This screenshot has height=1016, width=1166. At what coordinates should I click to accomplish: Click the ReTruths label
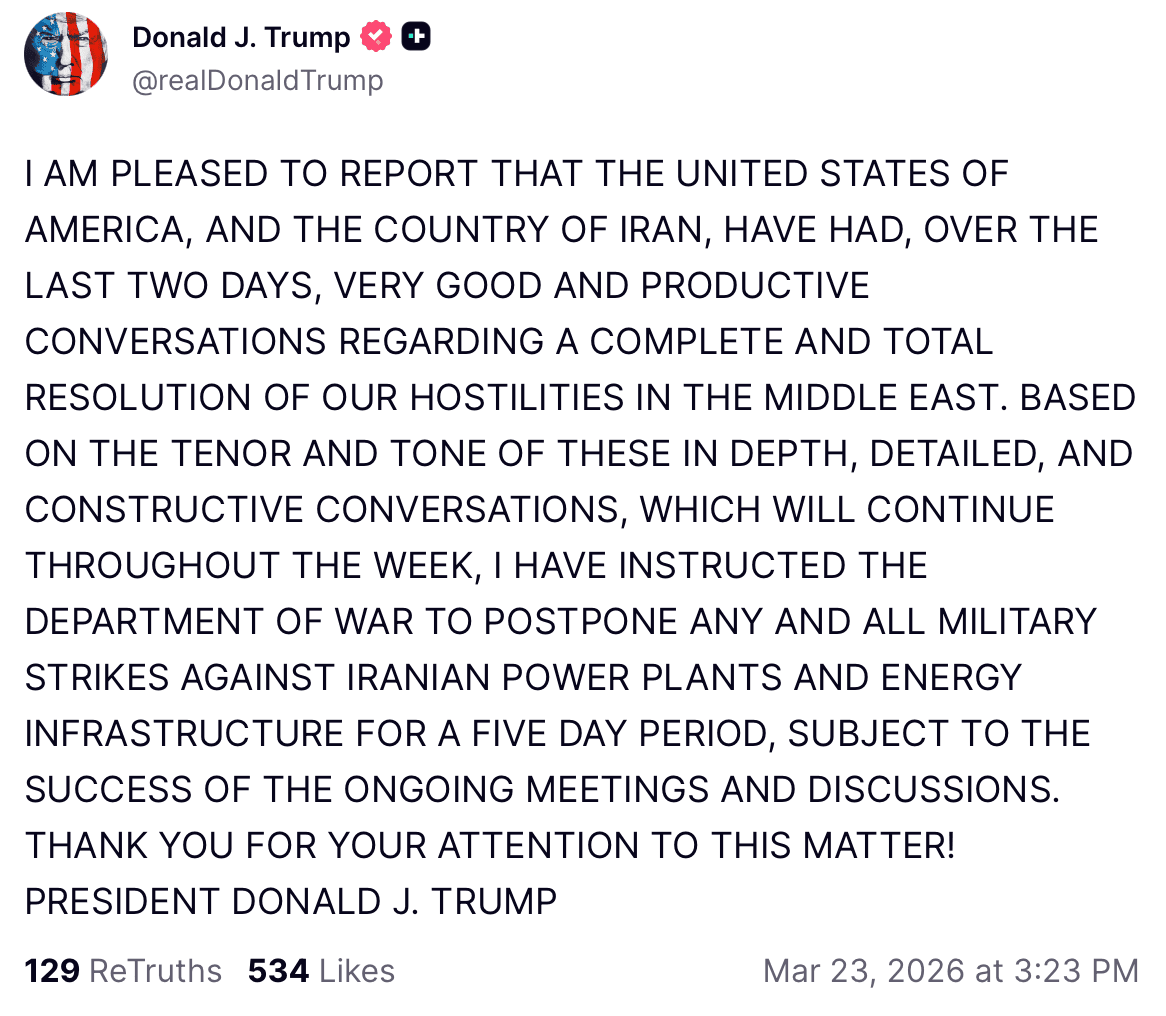(155, 970)
